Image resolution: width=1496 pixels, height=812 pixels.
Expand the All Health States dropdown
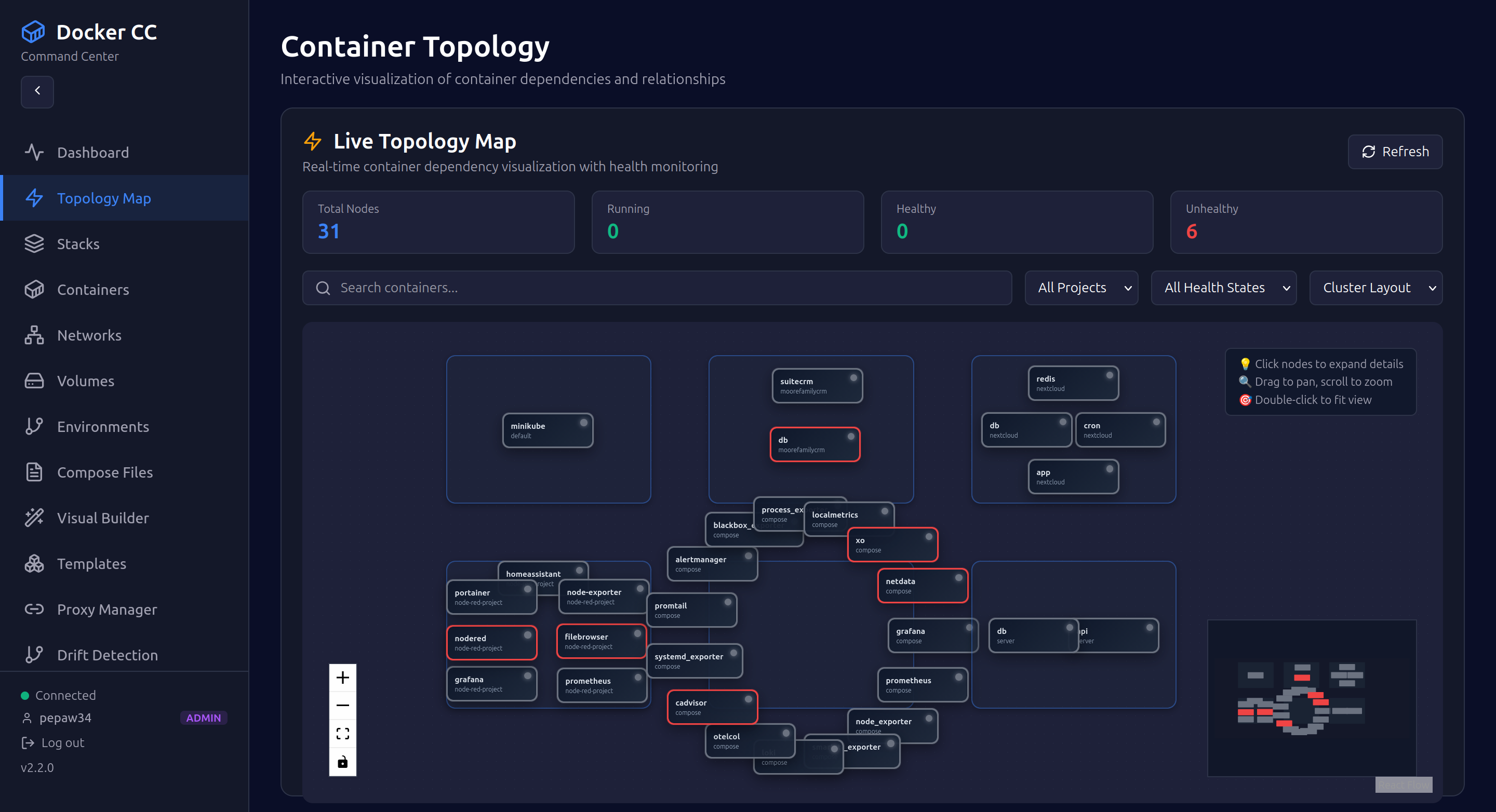pyautogui.click(x=1224, y=287)
